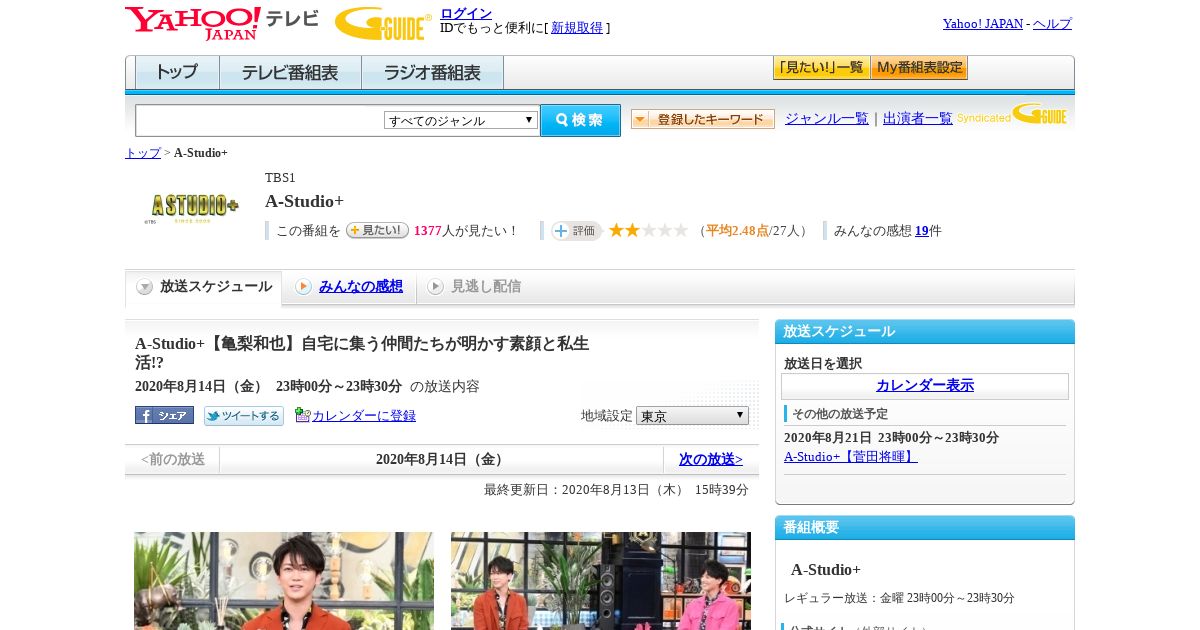Click the calendar icon beside カレンダーに登録
The width and height of the screenshot is (1200, 630).
tap(303, 415)
